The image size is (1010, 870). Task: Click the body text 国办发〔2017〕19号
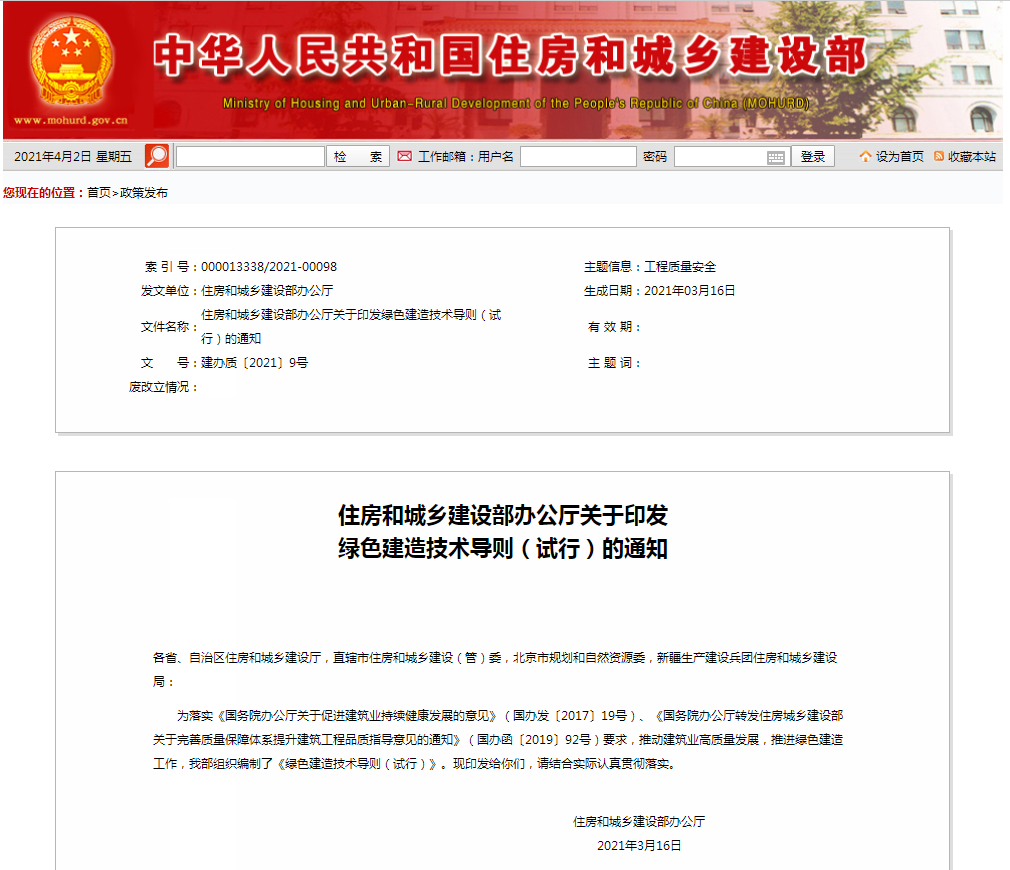click(x=569, y=715)
